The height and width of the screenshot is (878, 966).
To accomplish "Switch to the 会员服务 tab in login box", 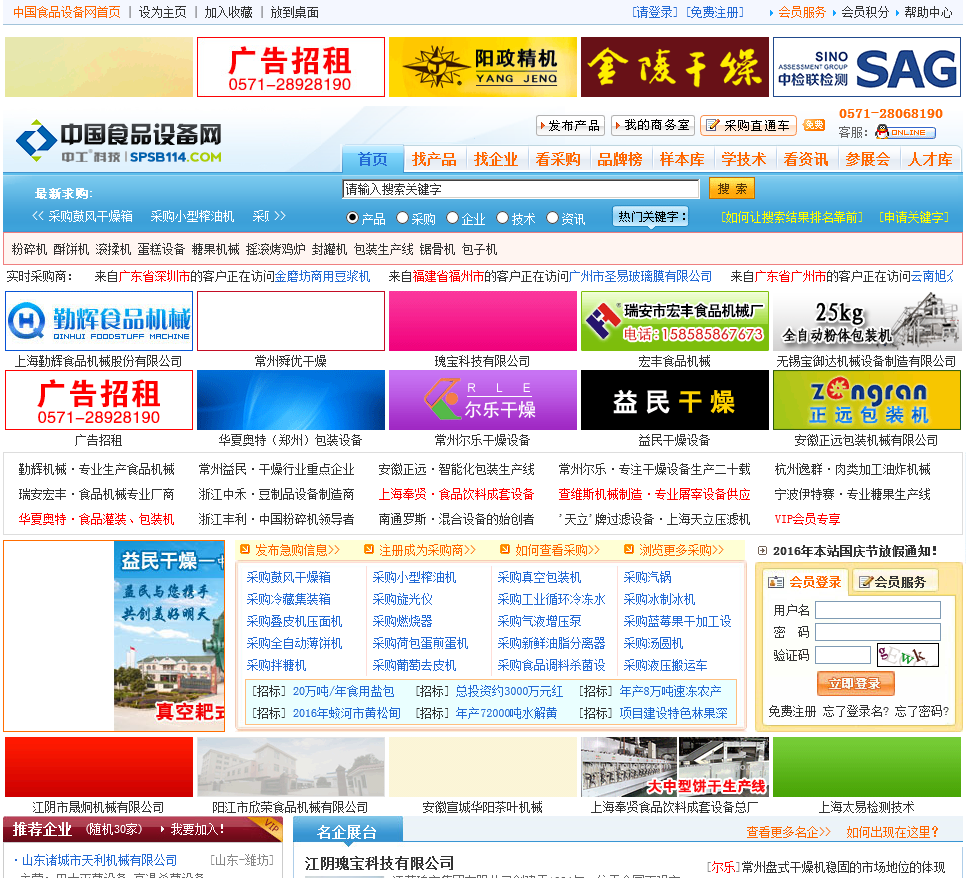I will coord(893,582).
